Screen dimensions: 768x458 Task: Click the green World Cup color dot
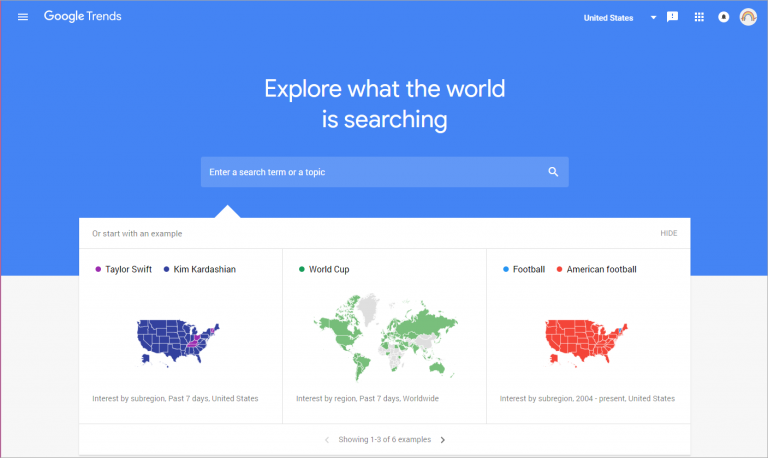301,269
